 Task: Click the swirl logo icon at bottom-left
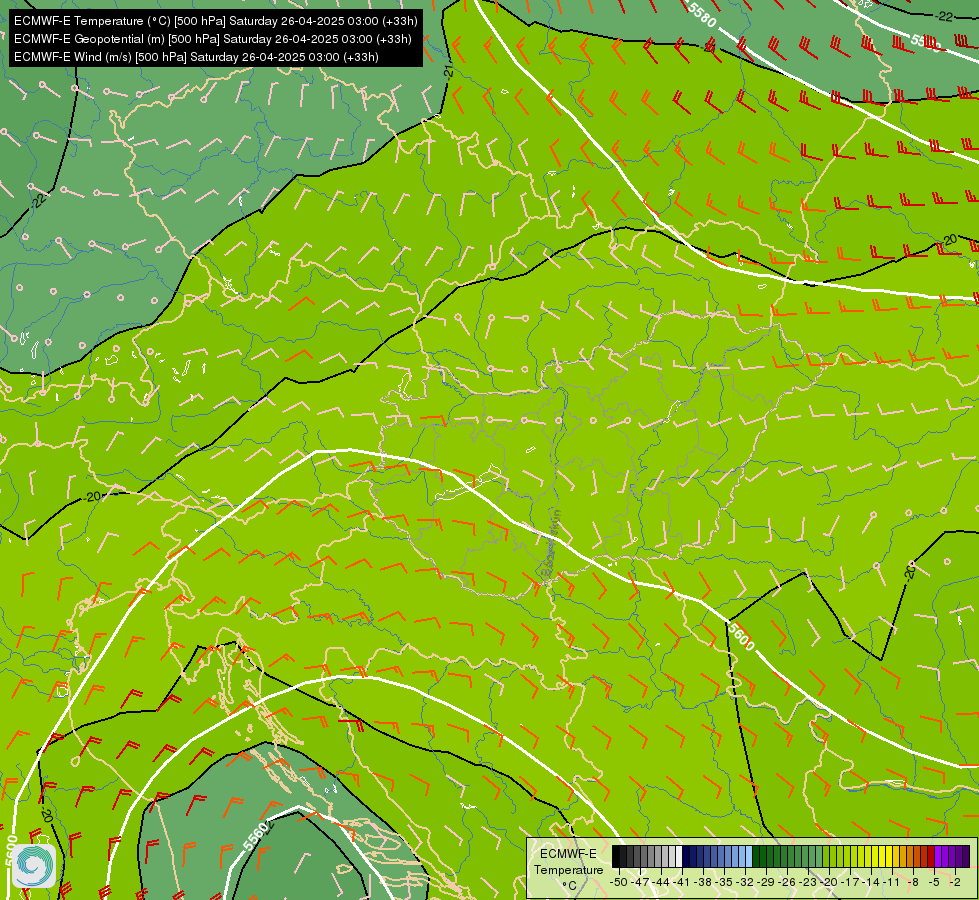tap(34, 866)
